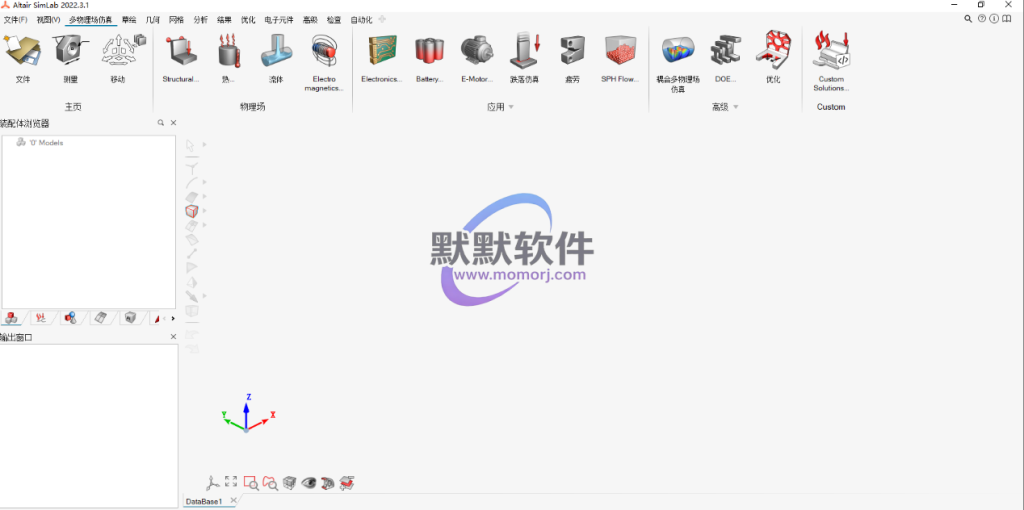Viewport: 1024px width, 510px height.
Task: Launch the Battery application icon
Action: click(429, 56)
